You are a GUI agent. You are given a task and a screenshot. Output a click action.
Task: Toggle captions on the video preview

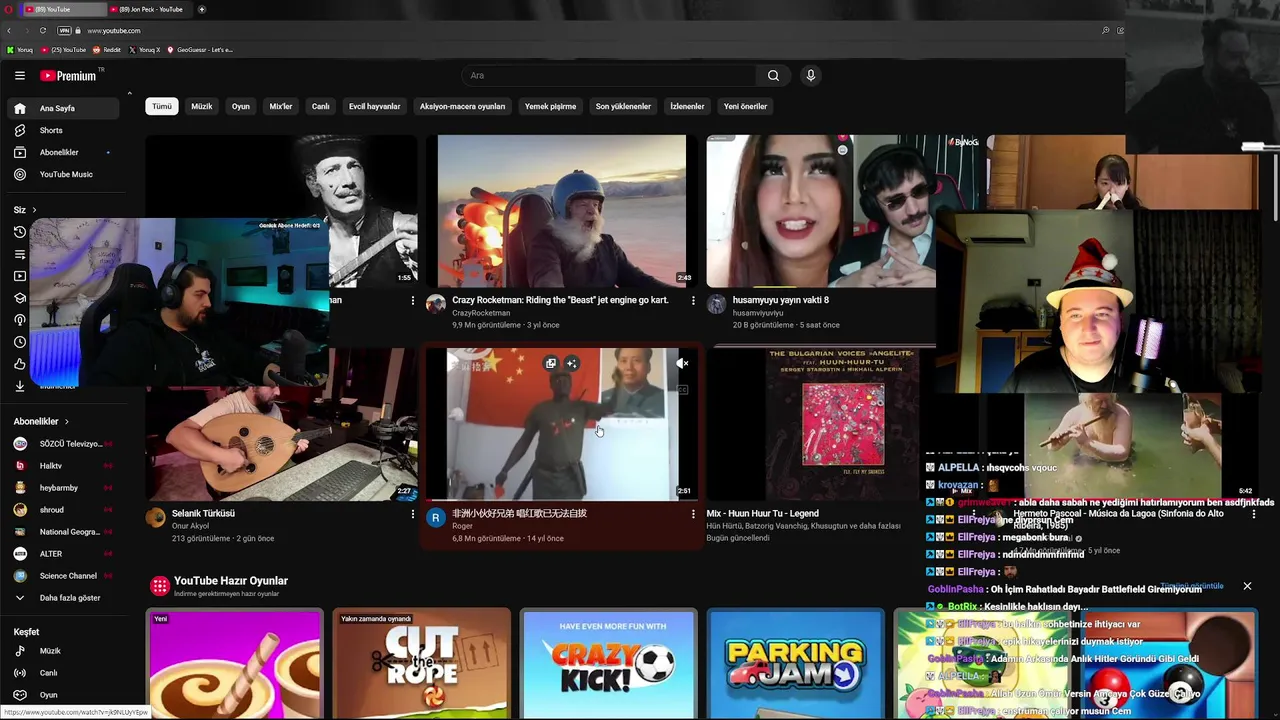pyautogui.click(x=682, y=390)
